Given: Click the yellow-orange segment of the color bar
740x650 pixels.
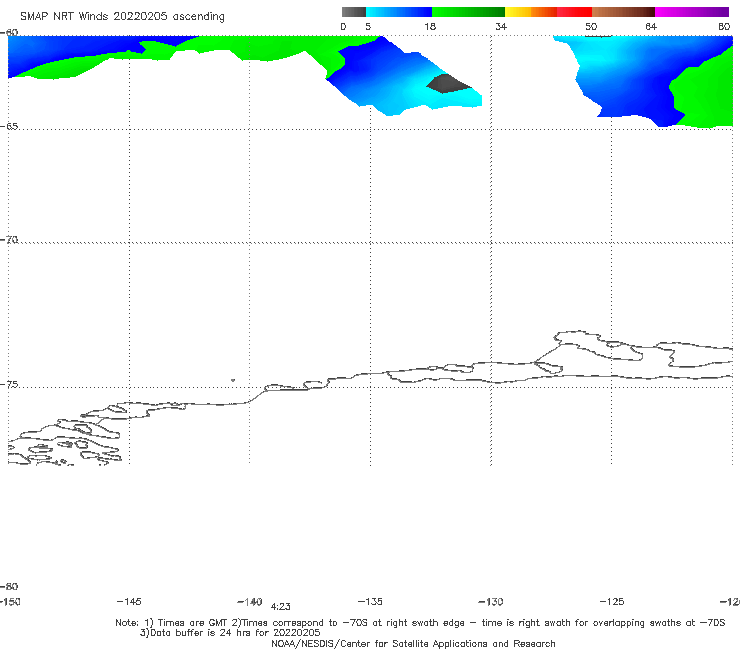Looking at the screenshot, I should [x=531, y=12].
